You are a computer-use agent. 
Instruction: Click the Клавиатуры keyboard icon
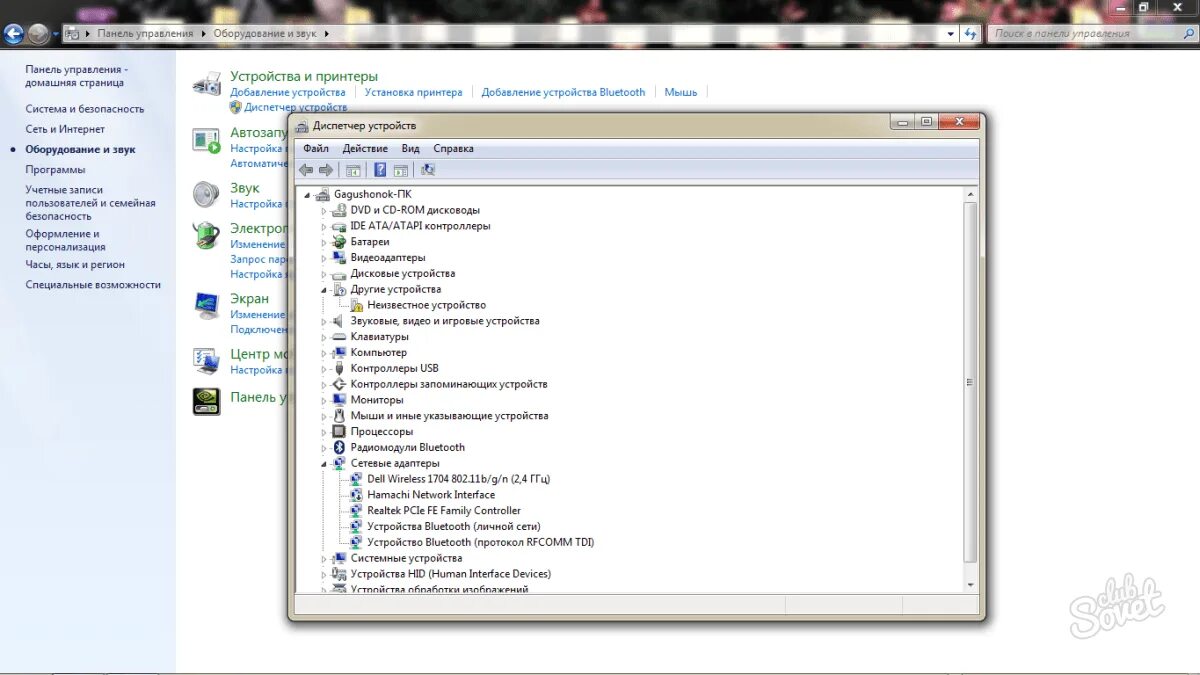click(x=339, y=337)
